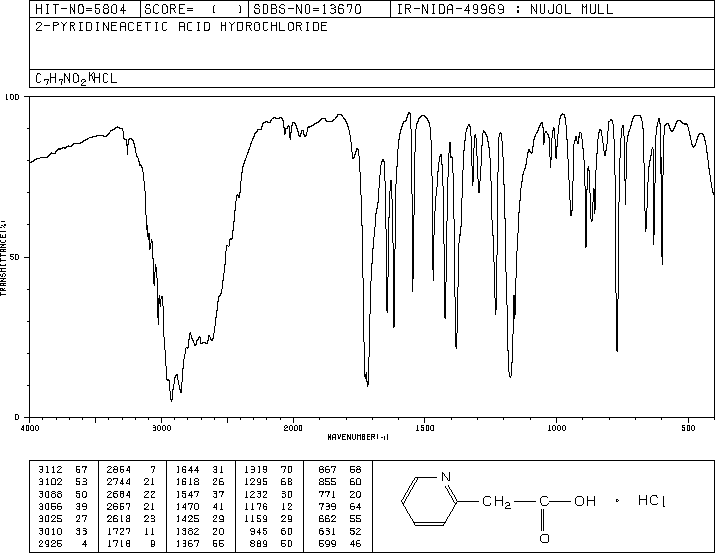Image resolution: width=715 pixels, height=553 pixels.
Task: Click the molecular formula C7H7NO2 HCL
Action: [76, 78]
